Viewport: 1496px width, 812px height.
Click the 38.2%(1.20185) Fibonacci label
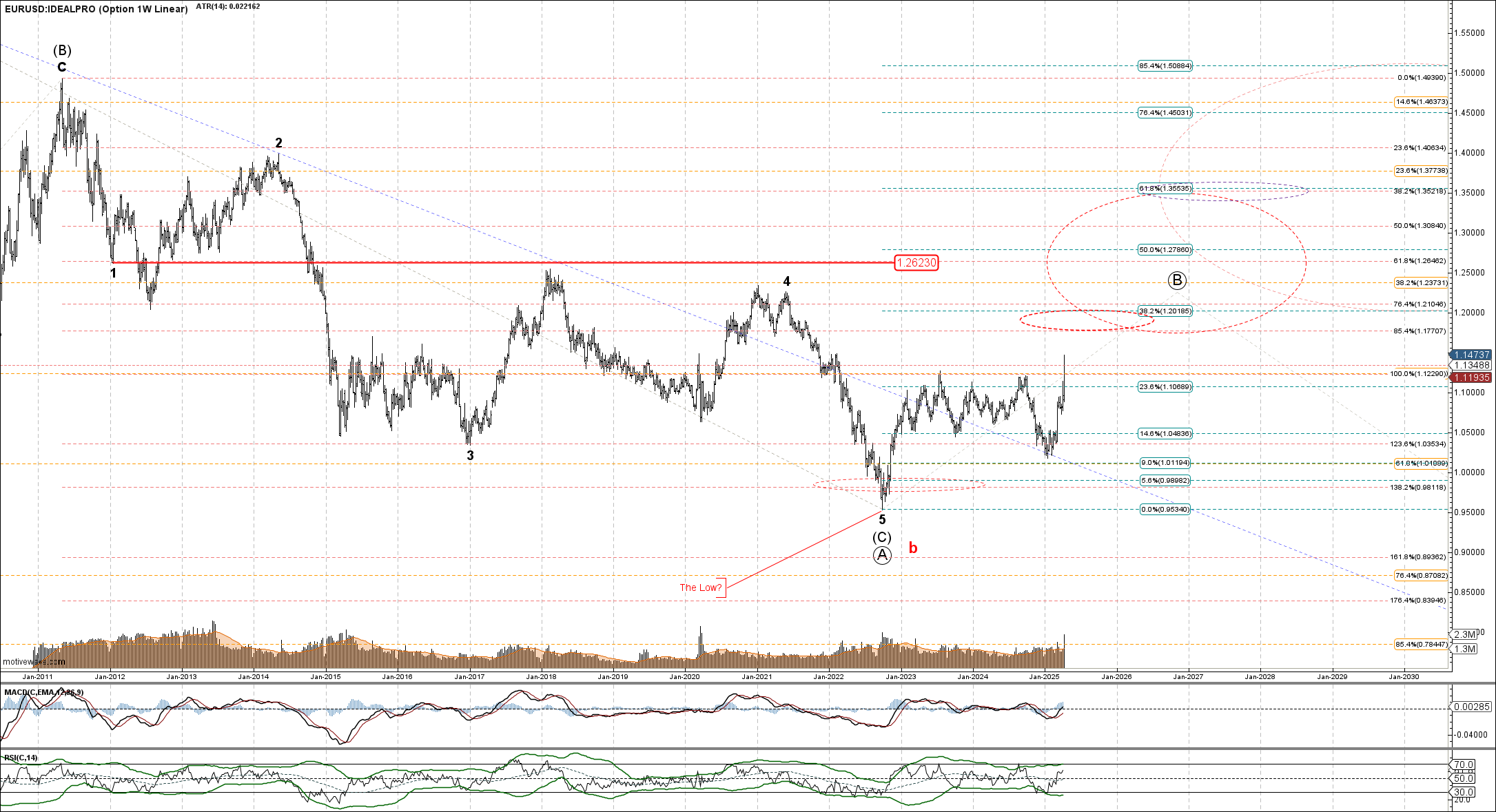1165,311
